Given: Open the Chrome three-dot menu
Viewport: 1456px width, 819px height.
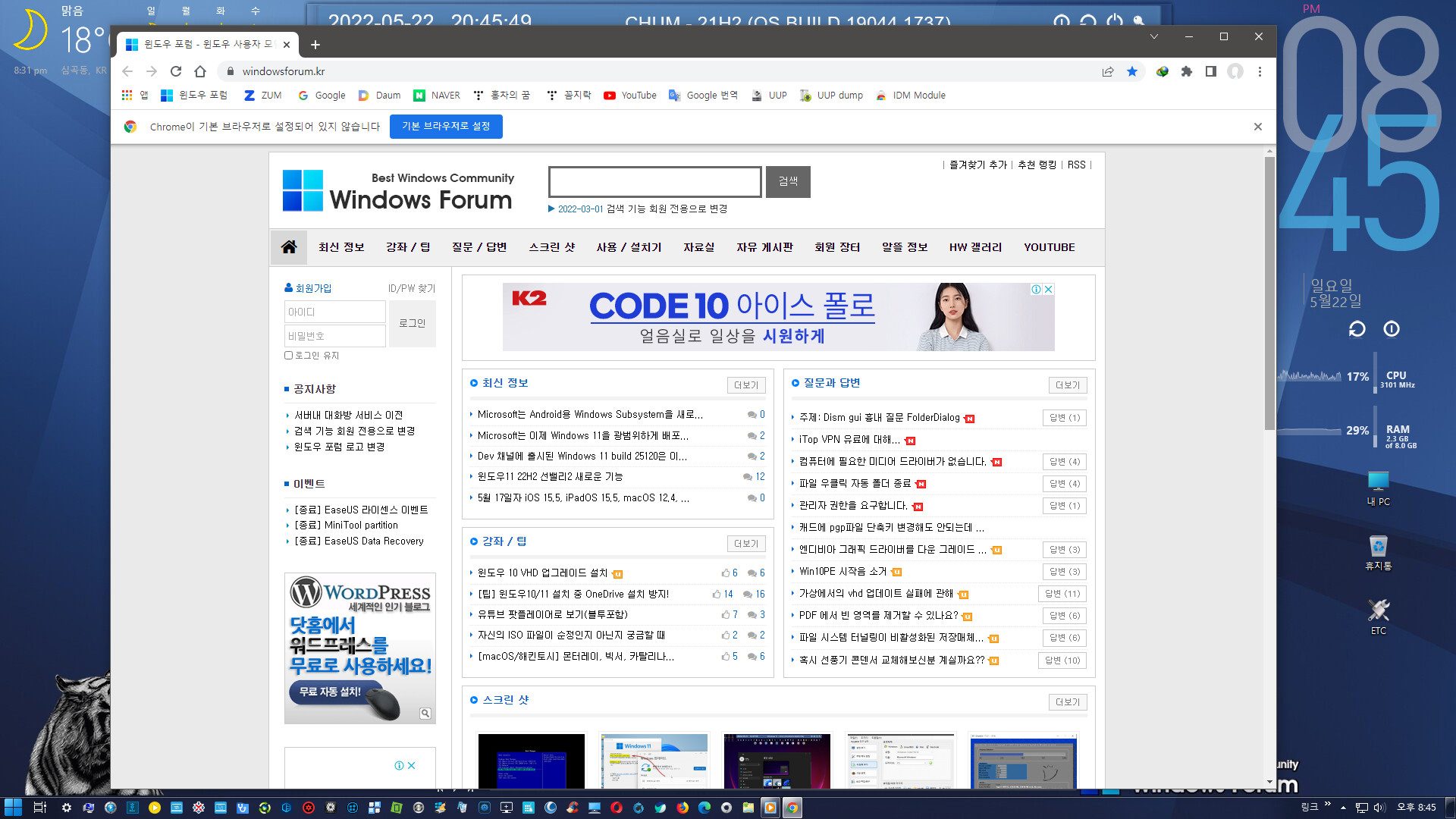Looking at the screenshot, I should click(1260, 71).
